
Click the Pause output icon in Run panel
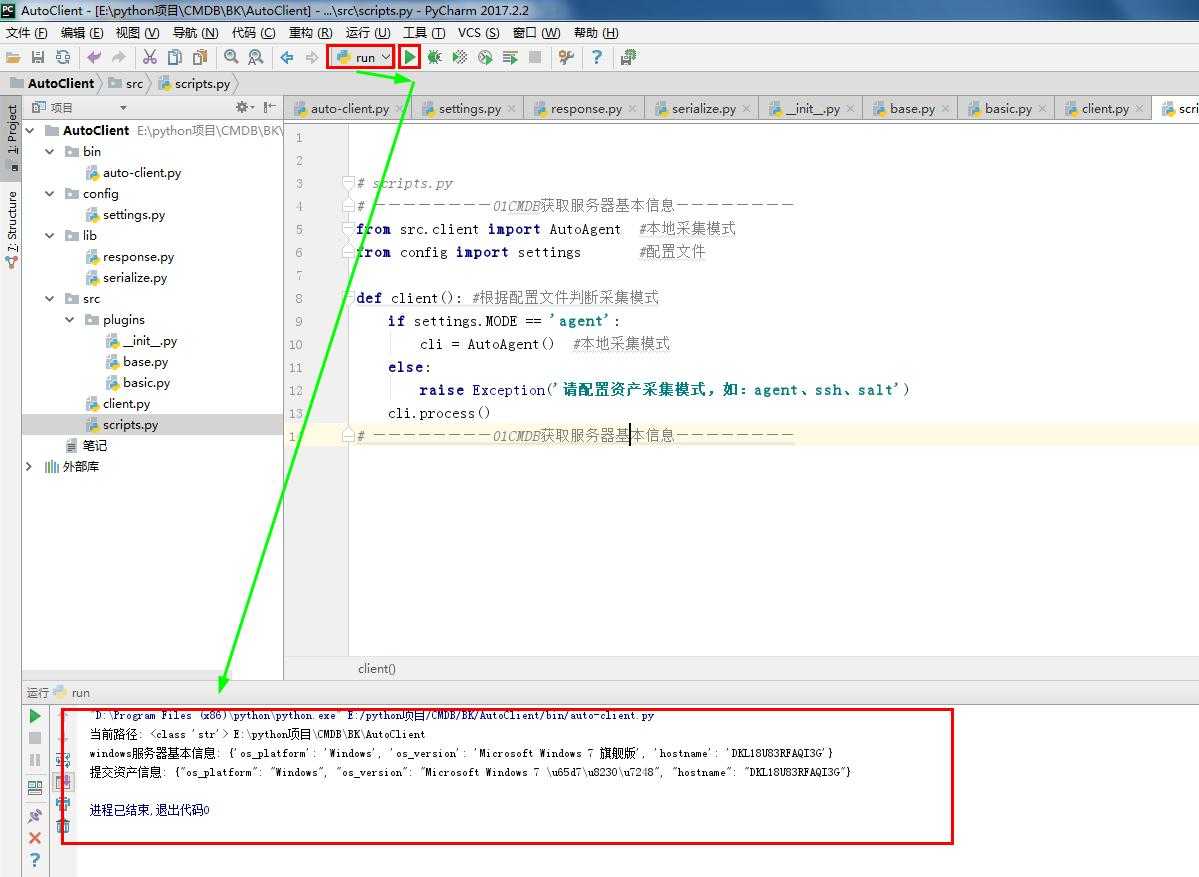35,760
